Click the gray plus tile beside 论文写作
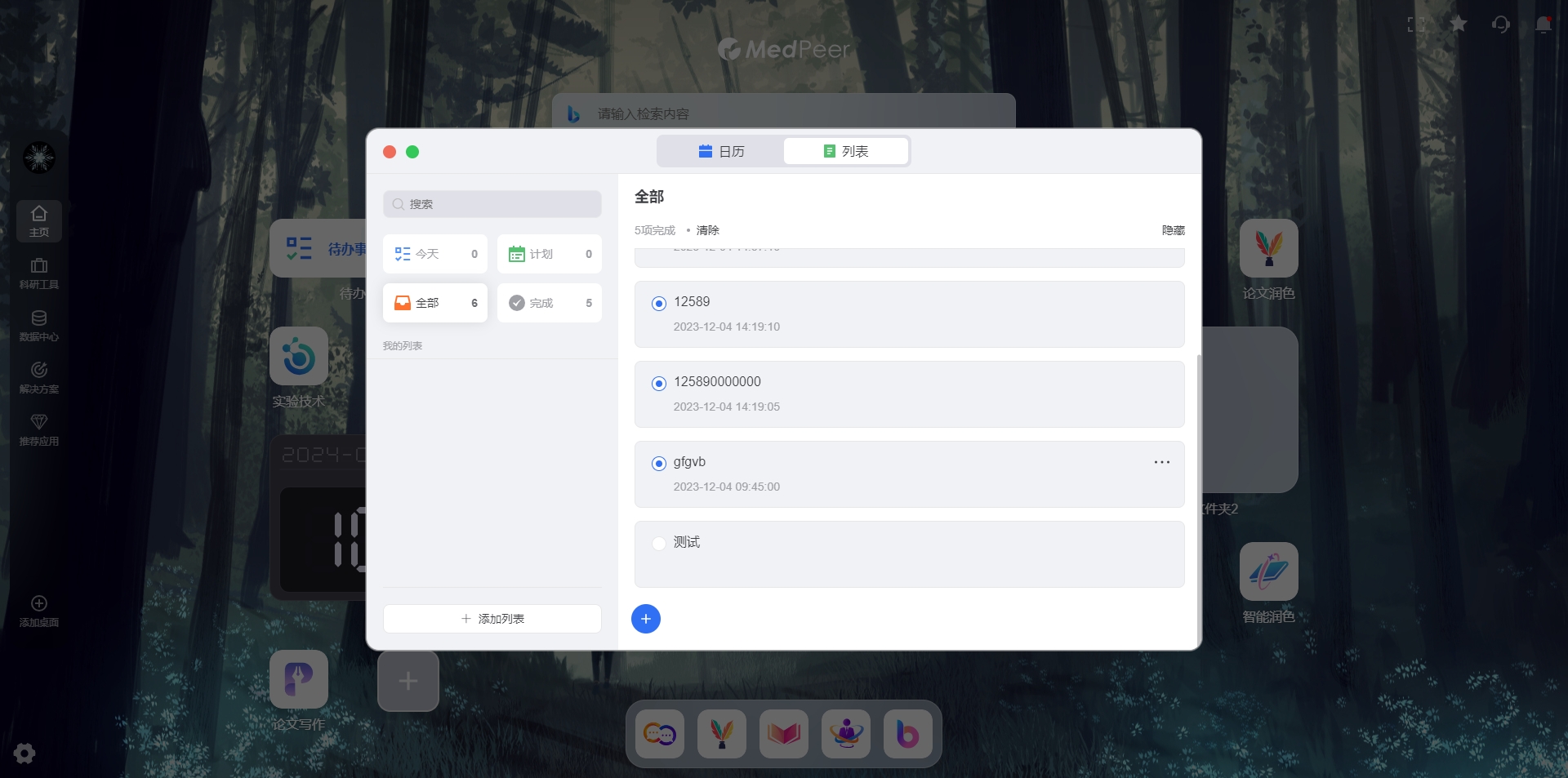The image size is (1568, 778). (x=408, y=681)
